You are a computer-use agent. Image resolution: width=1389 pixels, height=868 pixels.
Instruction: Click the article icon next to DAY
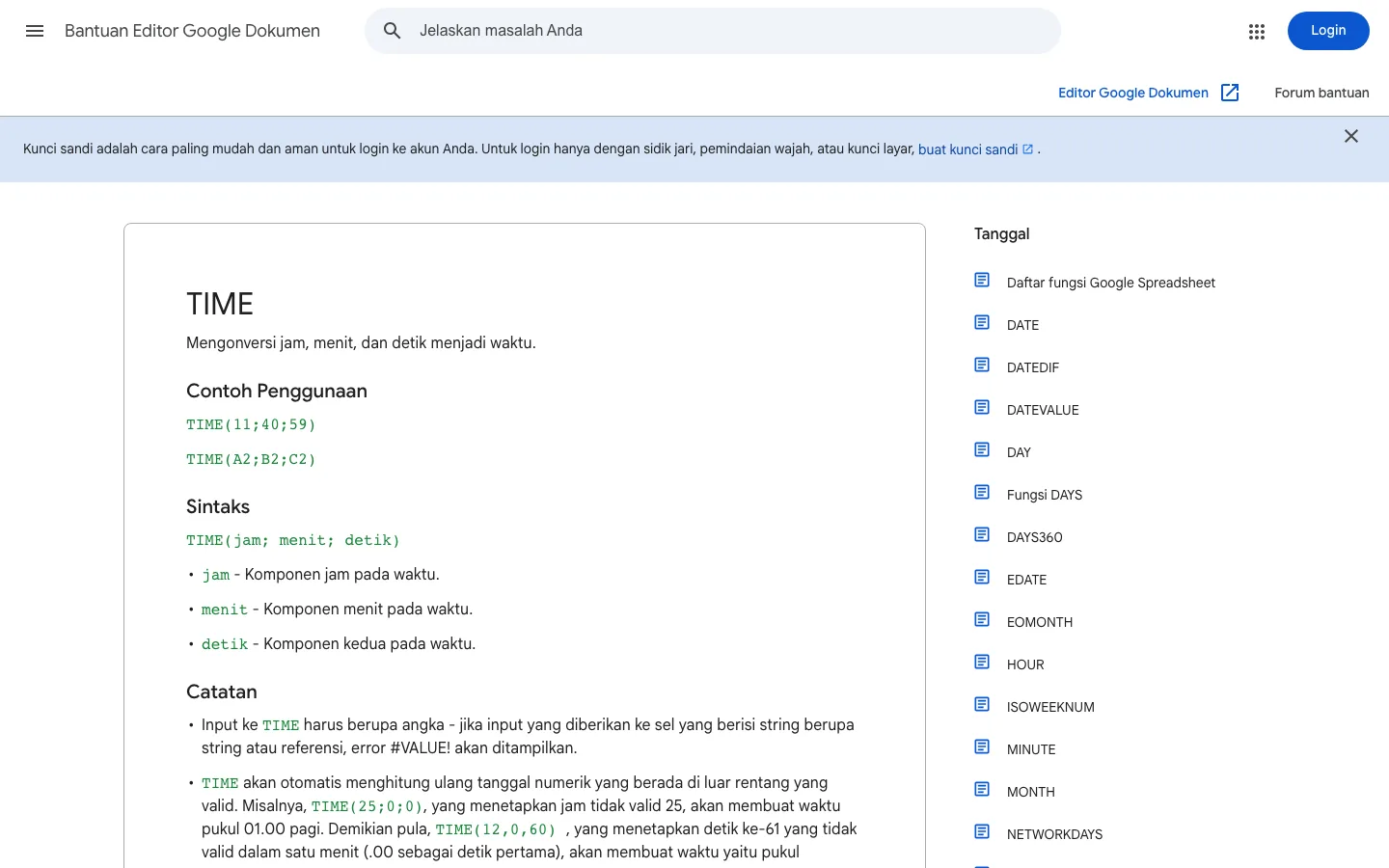pos(982,450)
